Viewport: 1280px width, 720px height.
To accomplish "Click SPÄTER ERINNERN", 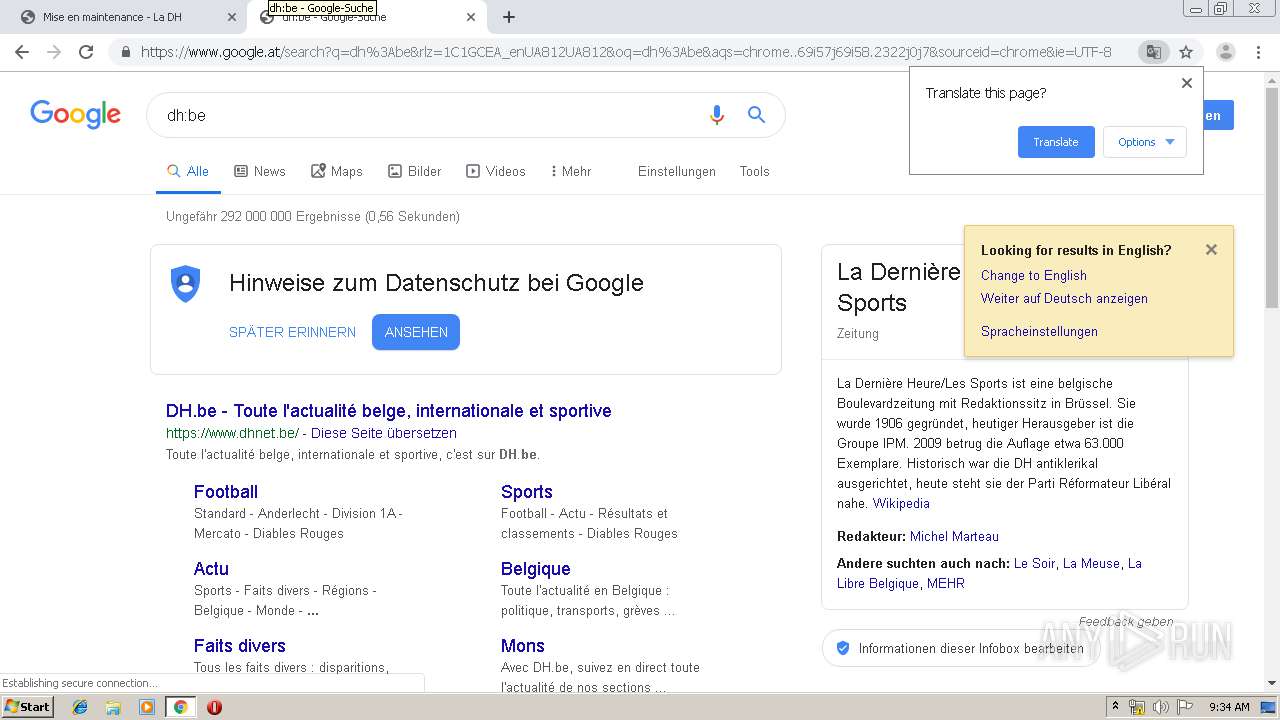I will (x=292, y=332).
